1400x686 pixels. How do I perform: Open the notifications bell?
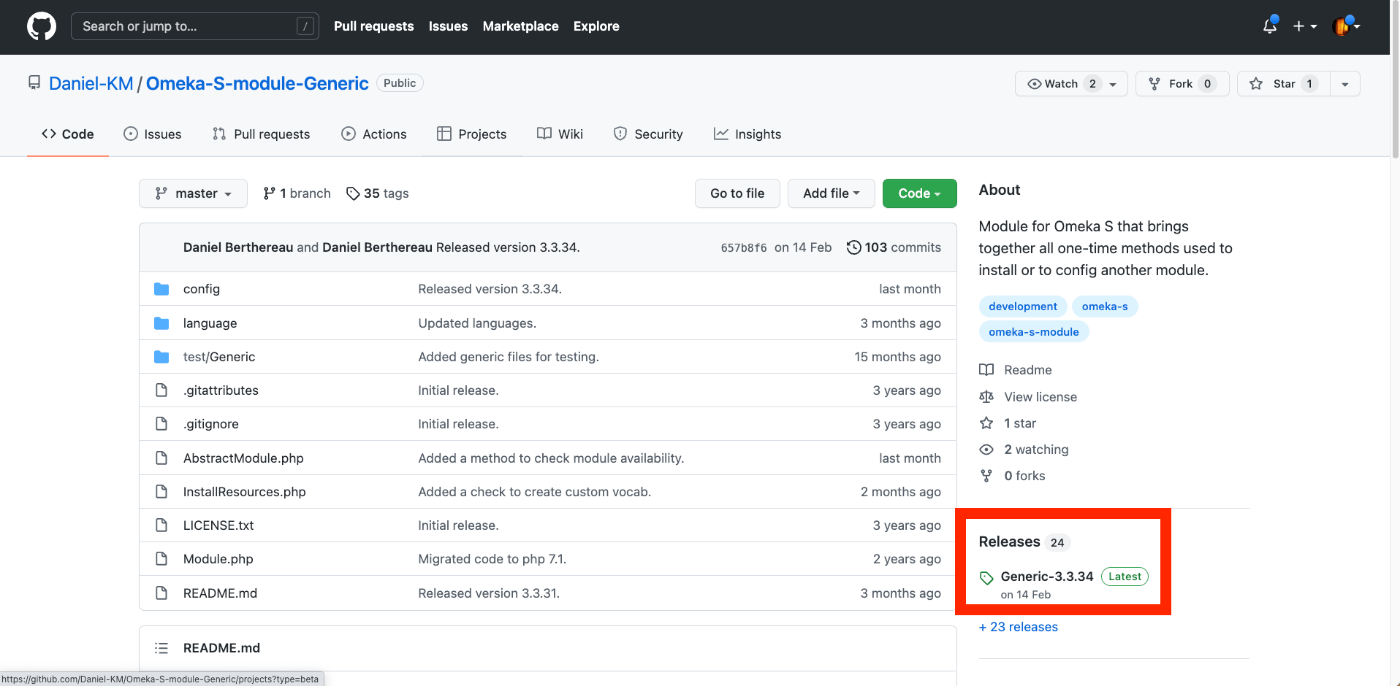(1270, 26)
